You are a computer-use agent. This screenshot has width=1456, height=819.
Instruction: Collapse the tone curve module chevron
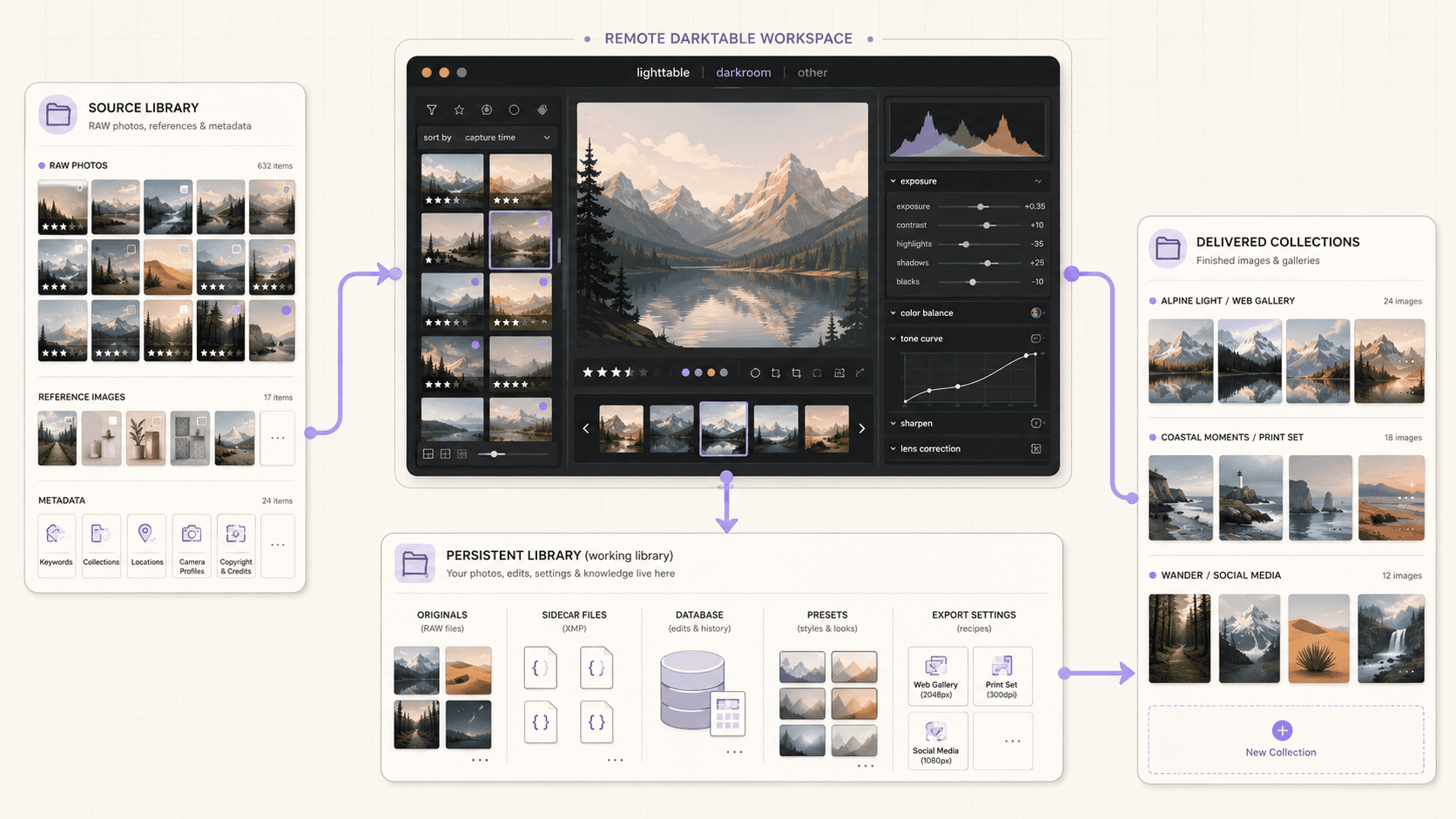[x=893, y=339]
